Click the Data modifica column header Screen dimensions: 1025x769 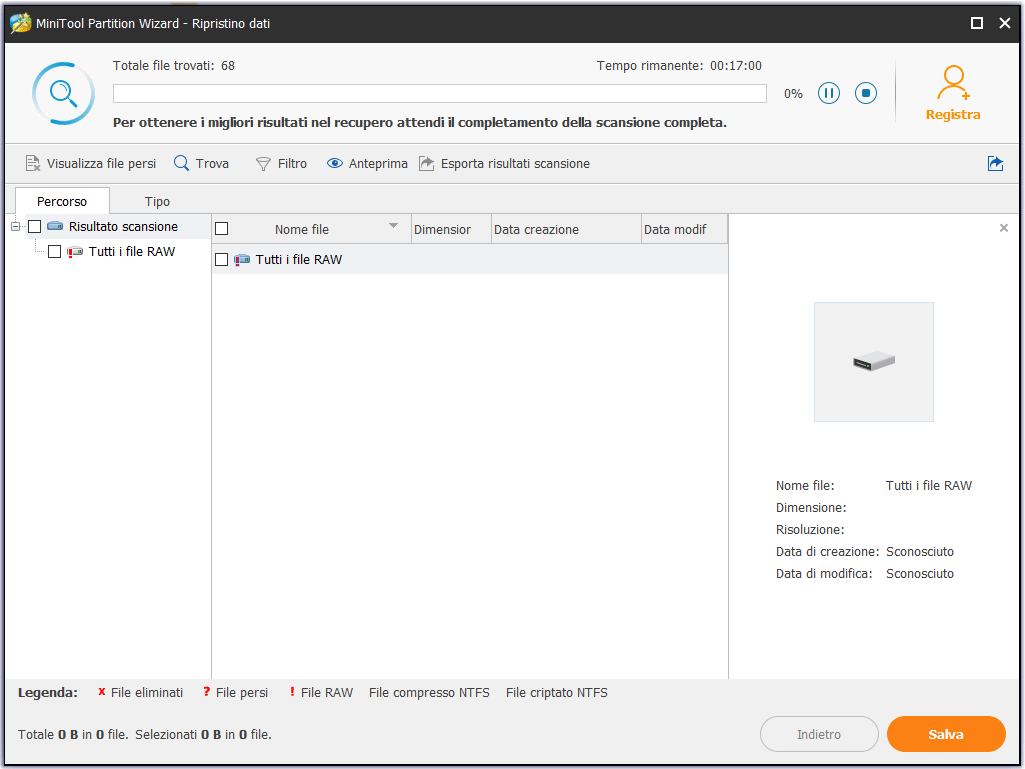point(684,230)
